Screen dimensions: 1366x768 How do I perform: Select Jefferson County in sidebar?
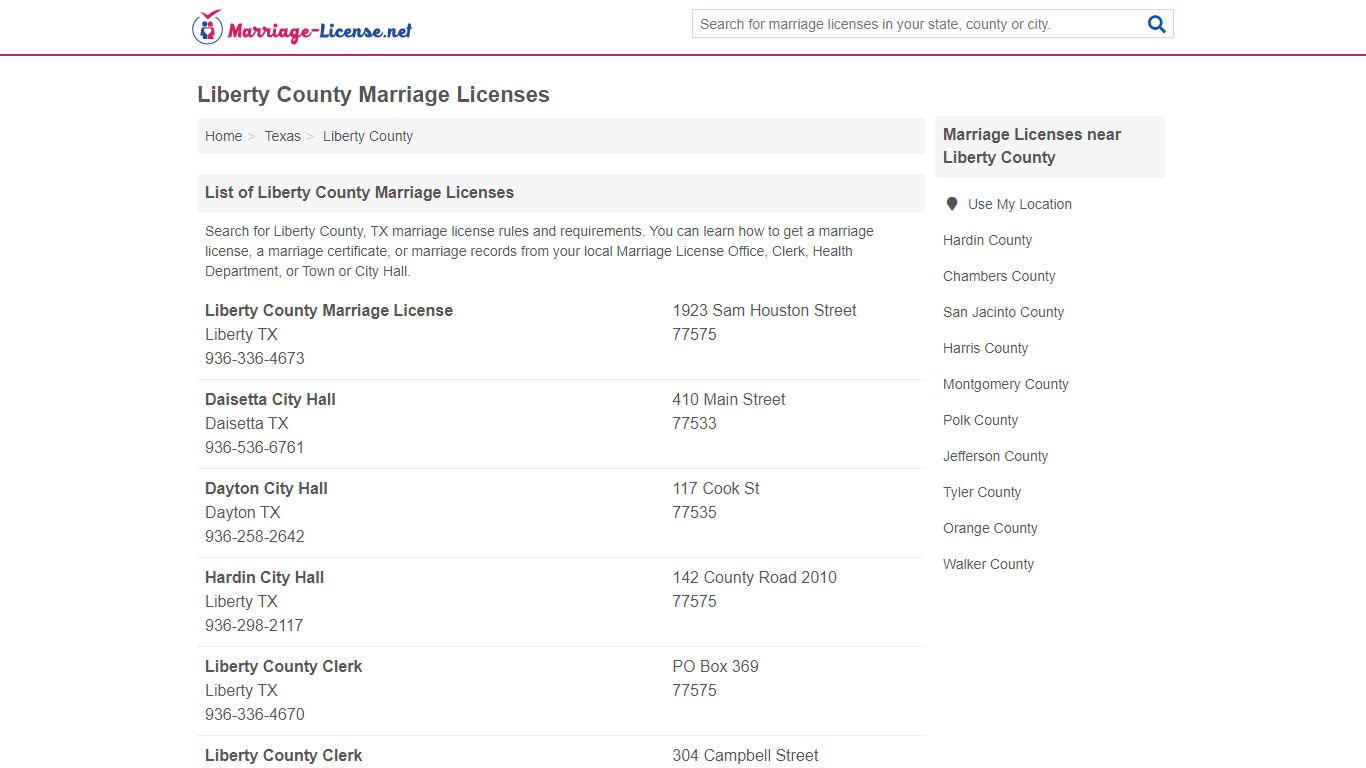(x=995, y=456)
